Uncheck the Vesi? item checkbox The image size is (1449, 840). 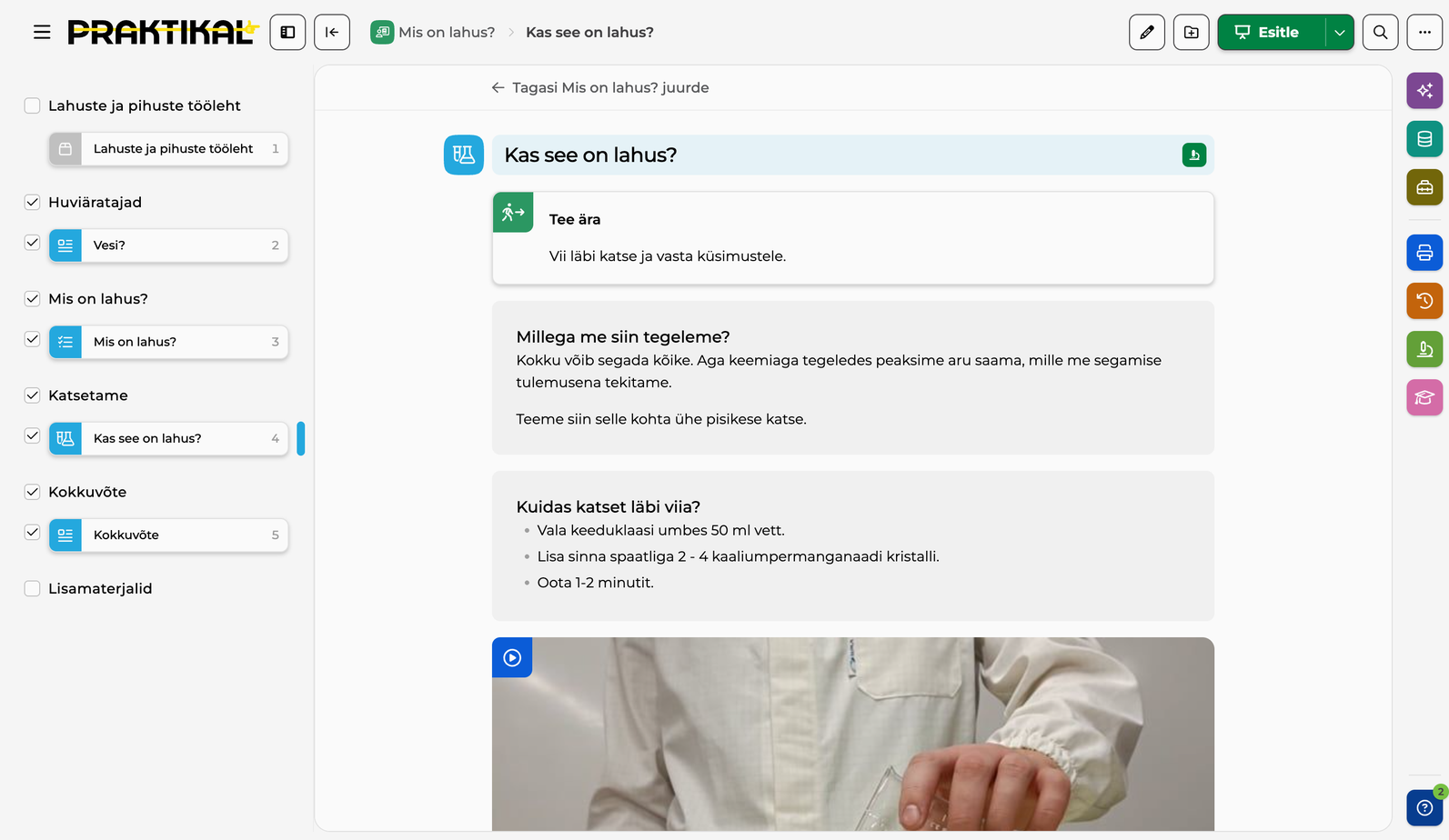[x=32, y=243]
